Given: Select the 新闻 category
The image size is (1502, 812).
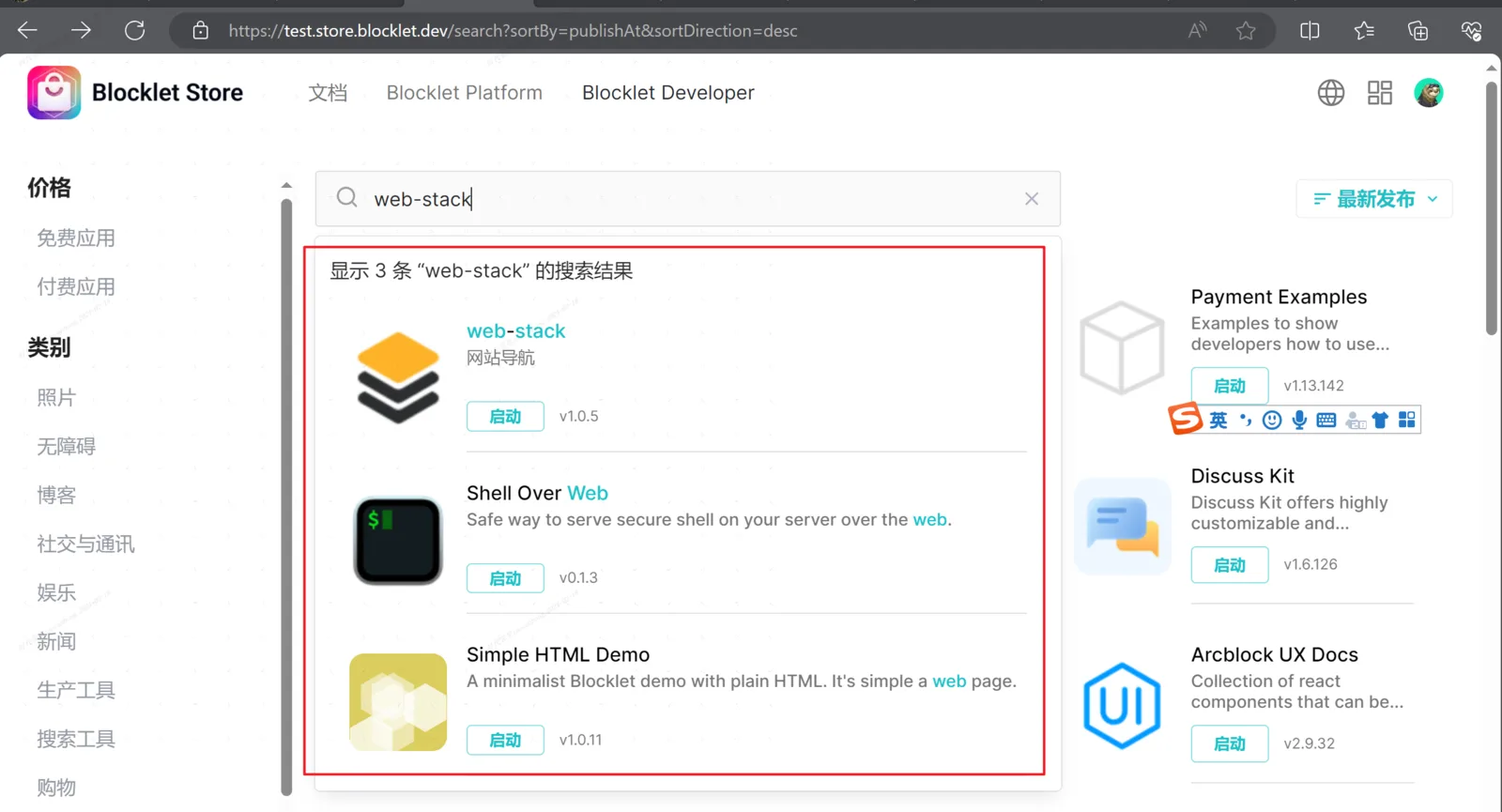Looking at the screenshot, I should point(56,642).
